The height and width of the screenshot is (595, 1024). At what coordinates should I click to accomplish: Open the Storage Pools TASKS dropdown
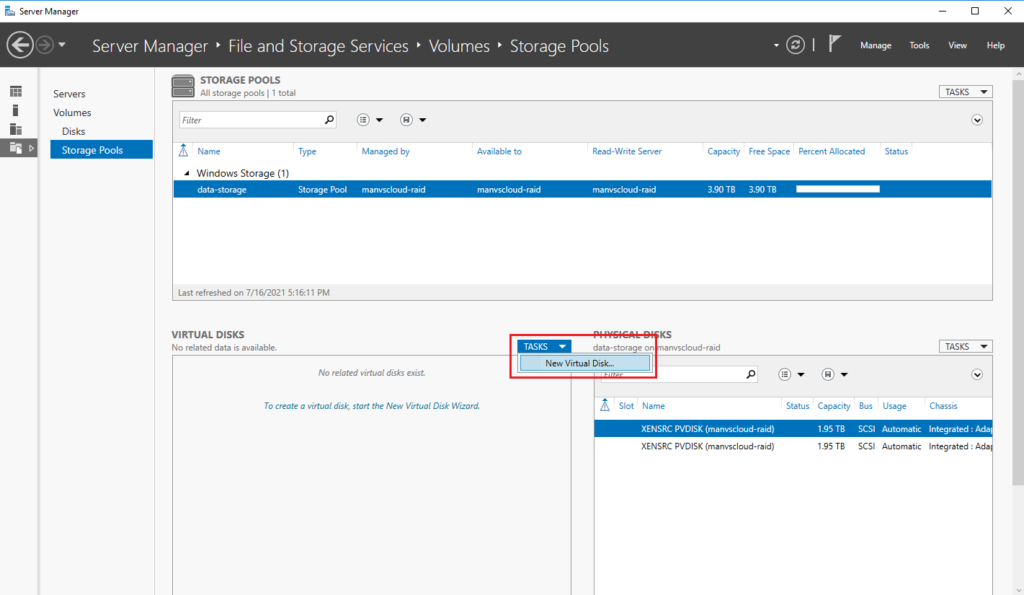click(x=965, y=91)
